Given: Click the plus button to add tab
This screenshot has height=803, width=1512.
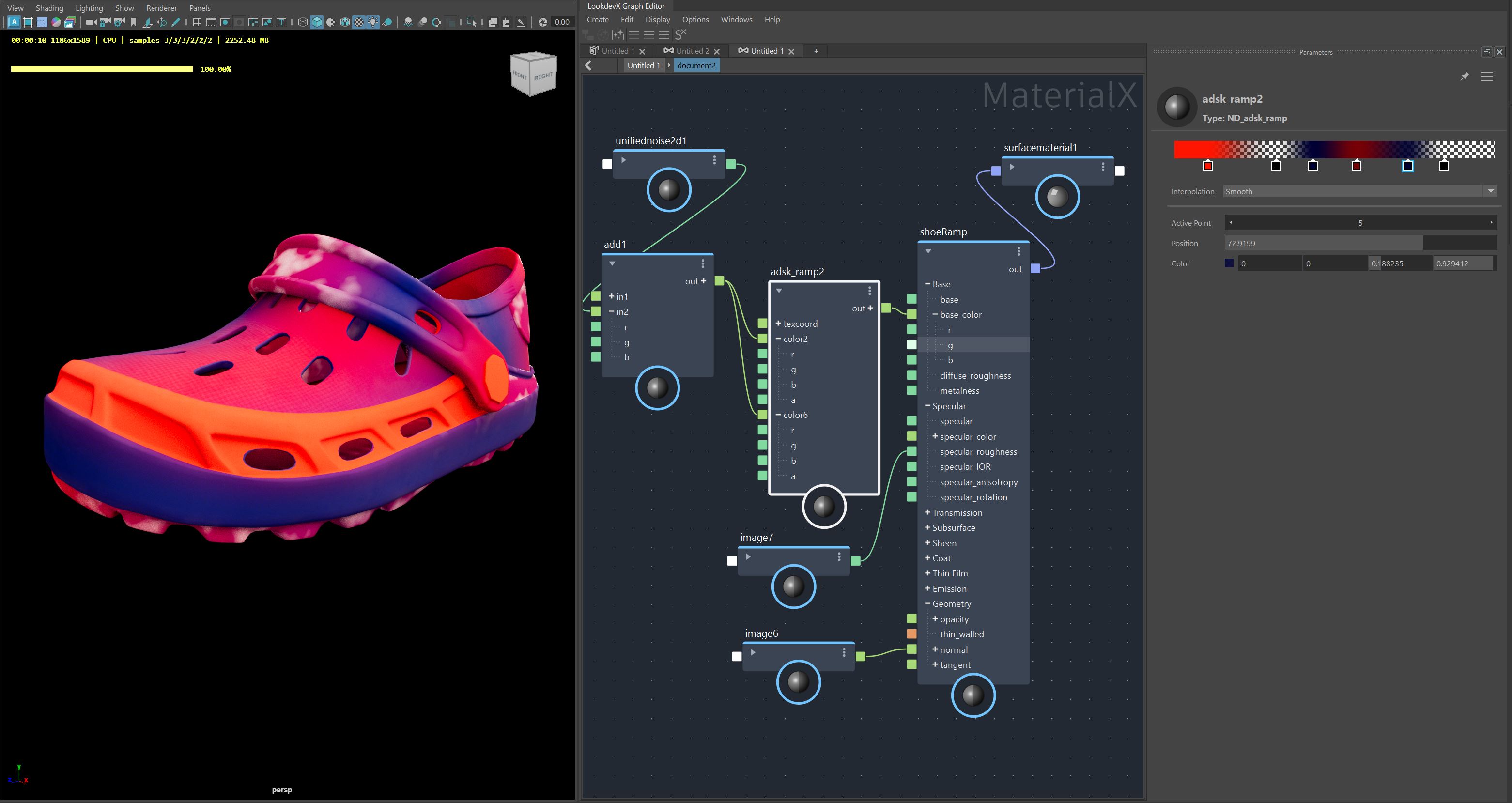Looking at the screenshot, I should coord(816,51).
